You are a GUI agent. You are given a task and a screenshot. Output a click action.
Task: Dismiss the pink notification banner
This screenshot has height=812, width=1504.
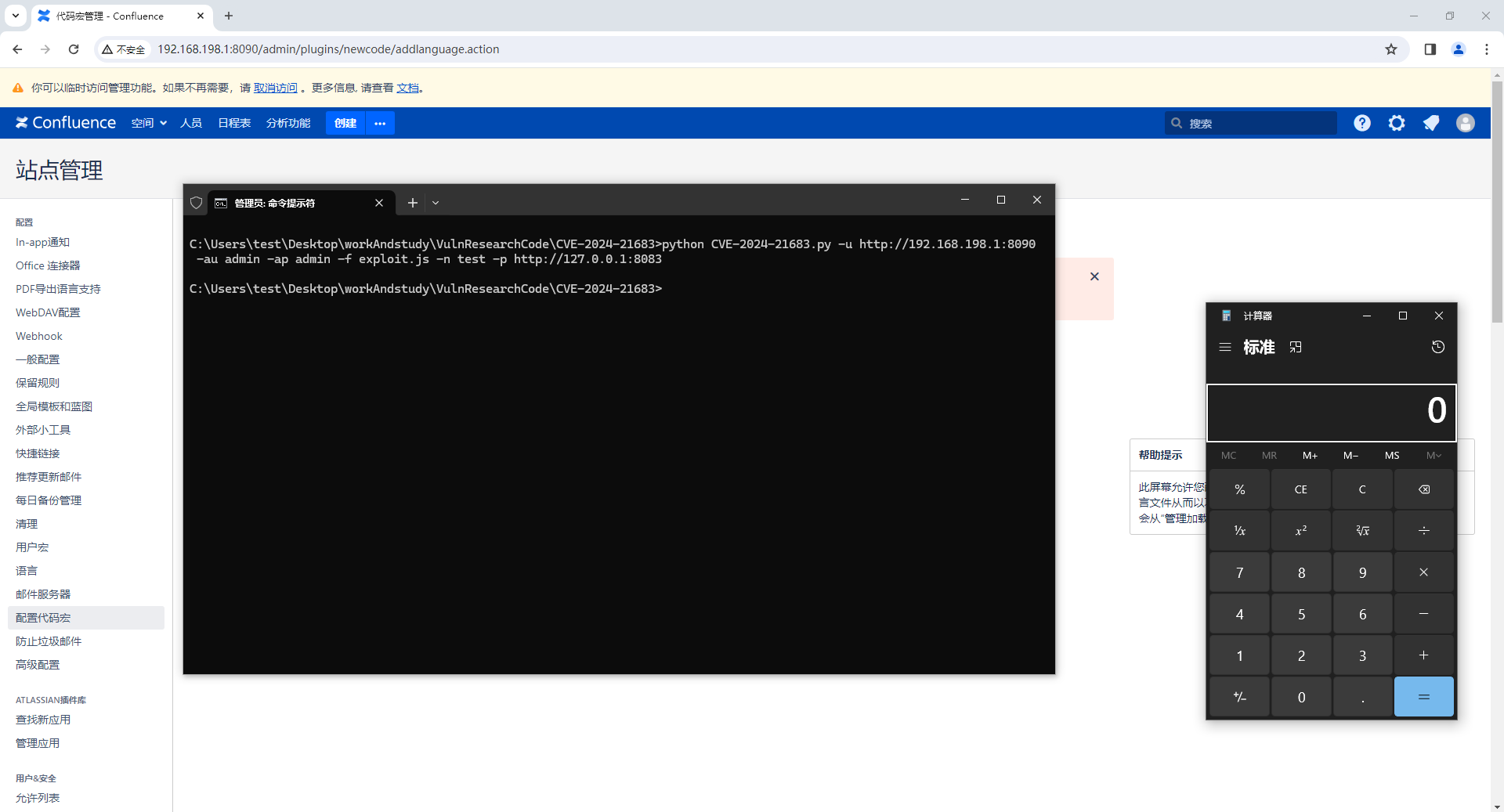(x=1094, y=276)
